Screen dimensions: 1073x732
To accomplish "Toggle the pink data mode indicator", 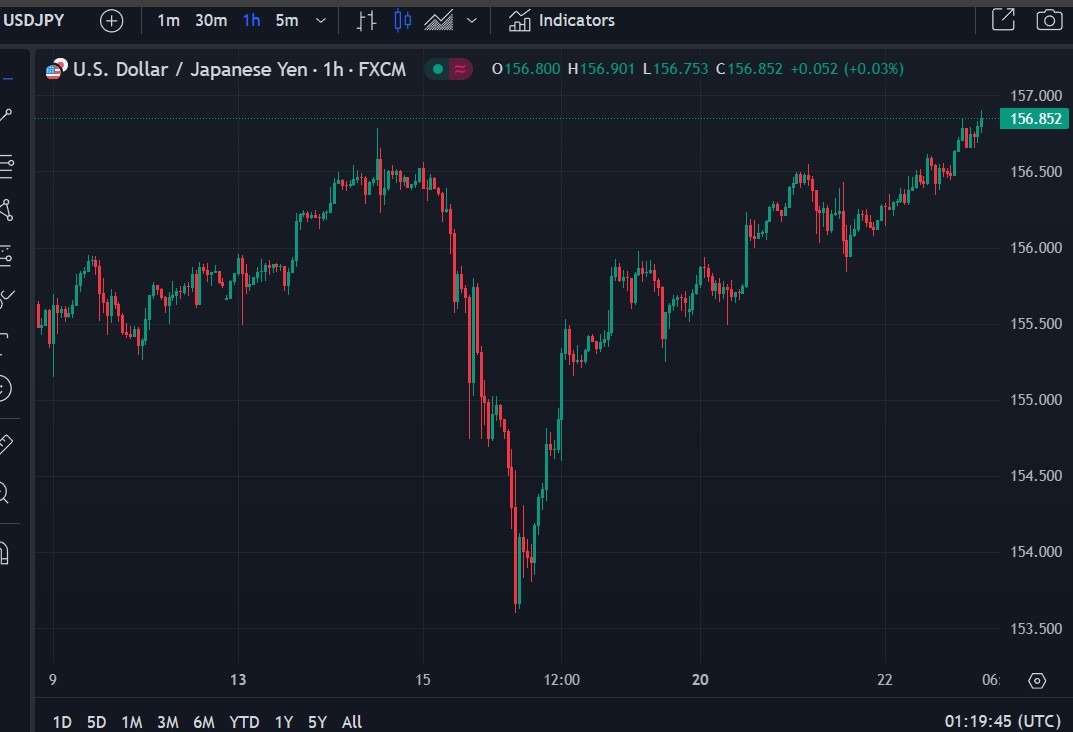I will [x=460, y=69].
